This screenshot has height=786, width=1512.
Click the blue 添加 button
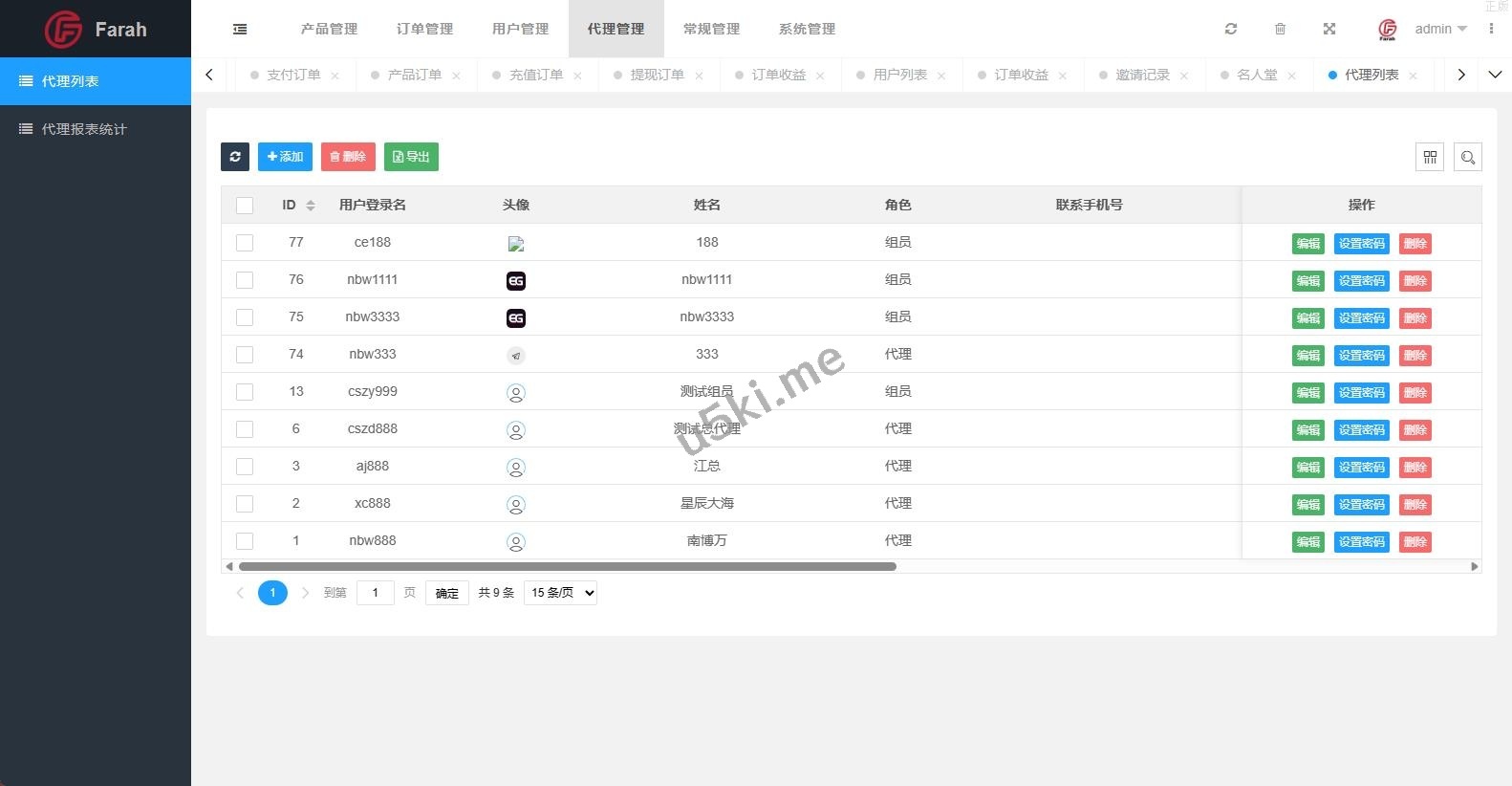(x=285, y=157)
